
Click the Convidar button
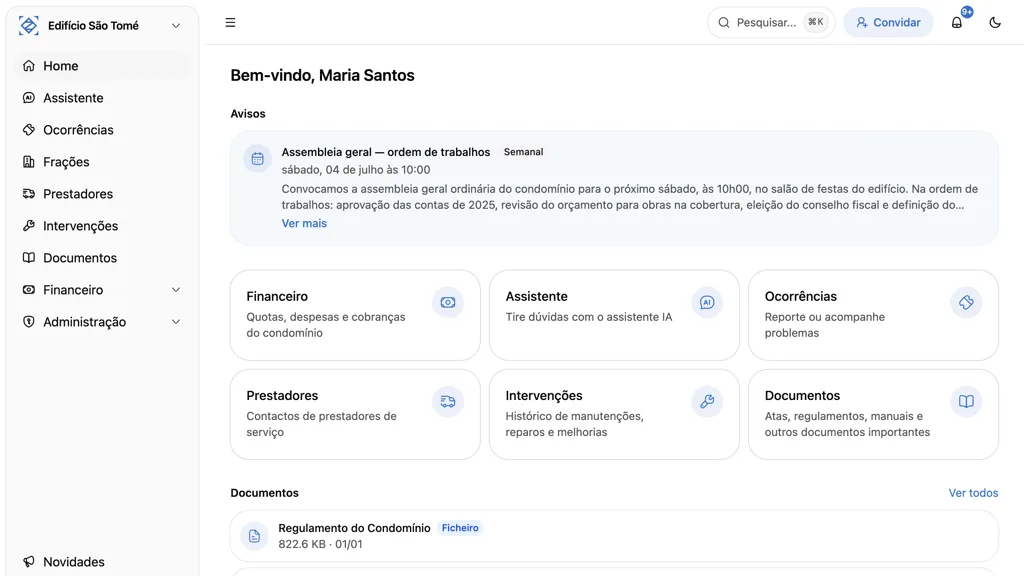pos(888,22)
